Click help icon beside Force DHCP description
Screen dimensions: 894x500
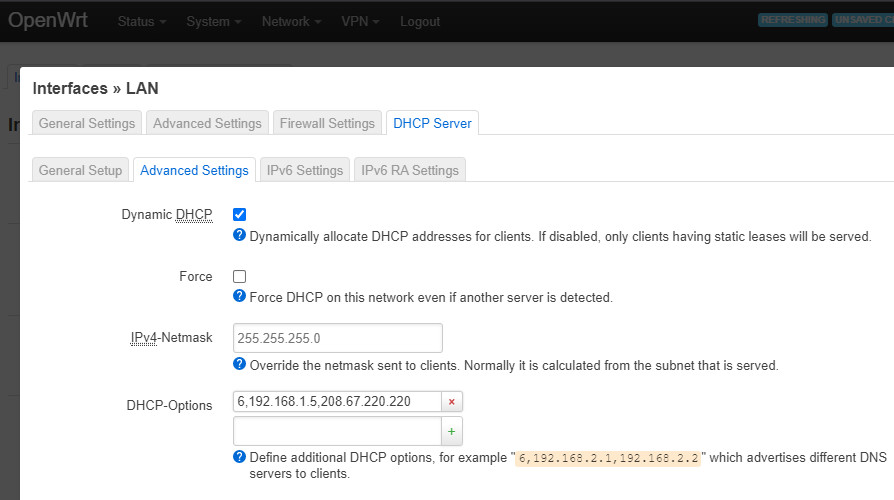pyautogui.click(x=239, y=297)
